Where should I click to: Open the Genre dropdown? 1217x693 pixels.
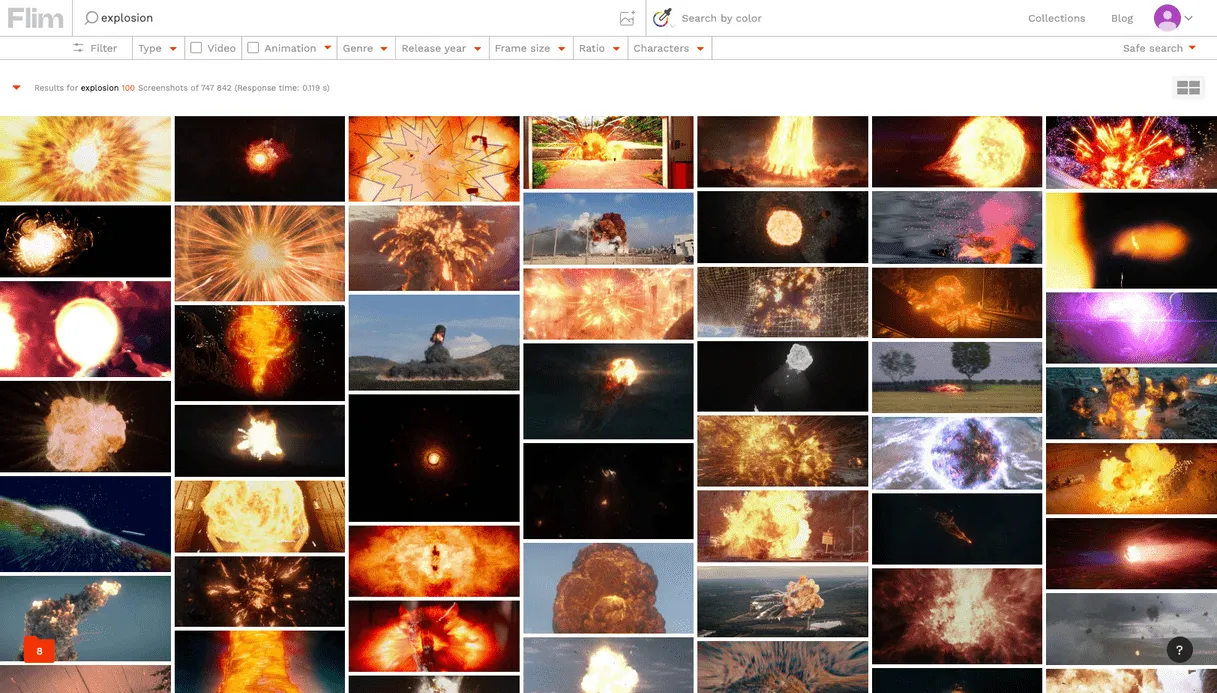pyautogui.click(x=365, y=48)
